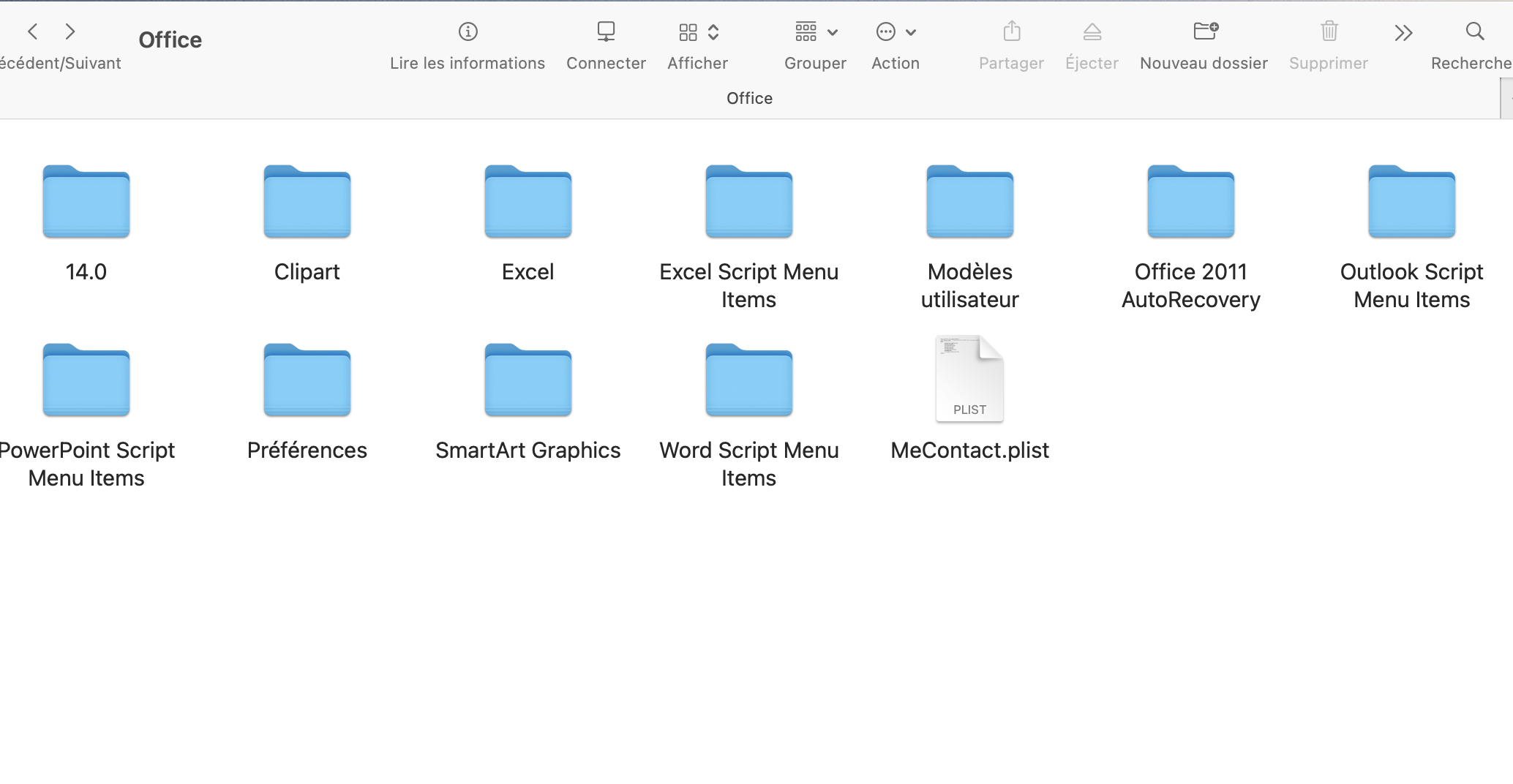Click the 14.0 folder name

click(86, 272)
